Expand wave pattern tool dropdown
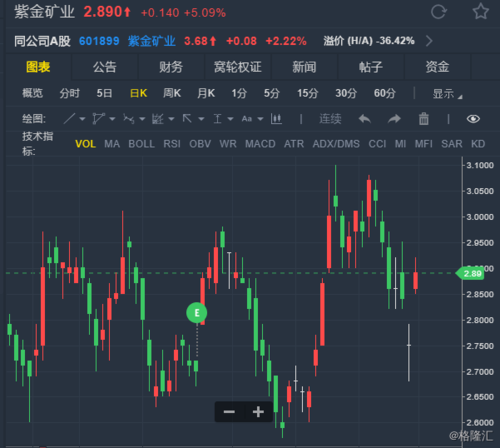The image size is (500, 448). click(x=142, y=119)
